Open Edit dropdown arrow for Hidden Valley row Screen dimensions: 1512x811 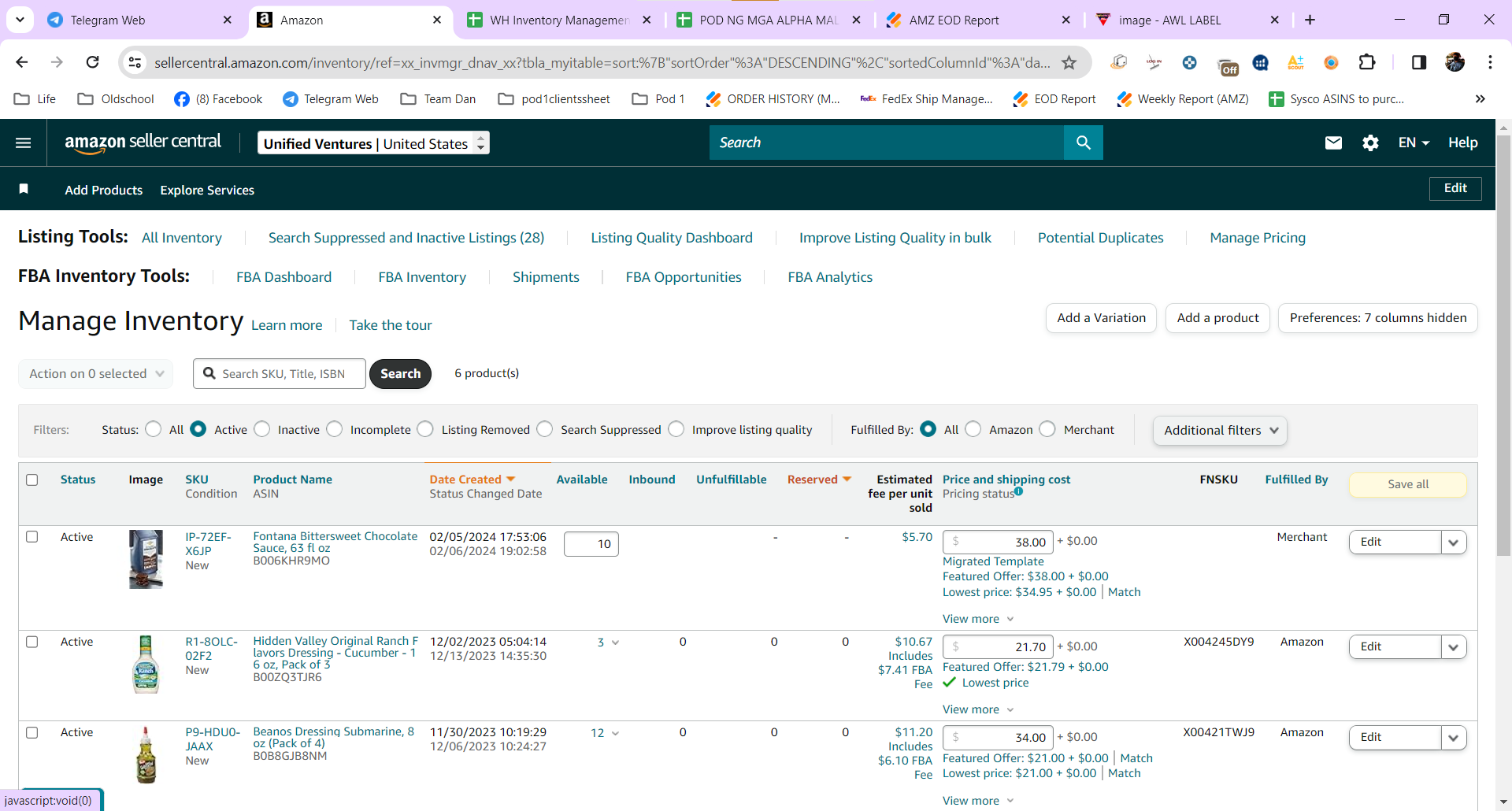coord(1454,647)
